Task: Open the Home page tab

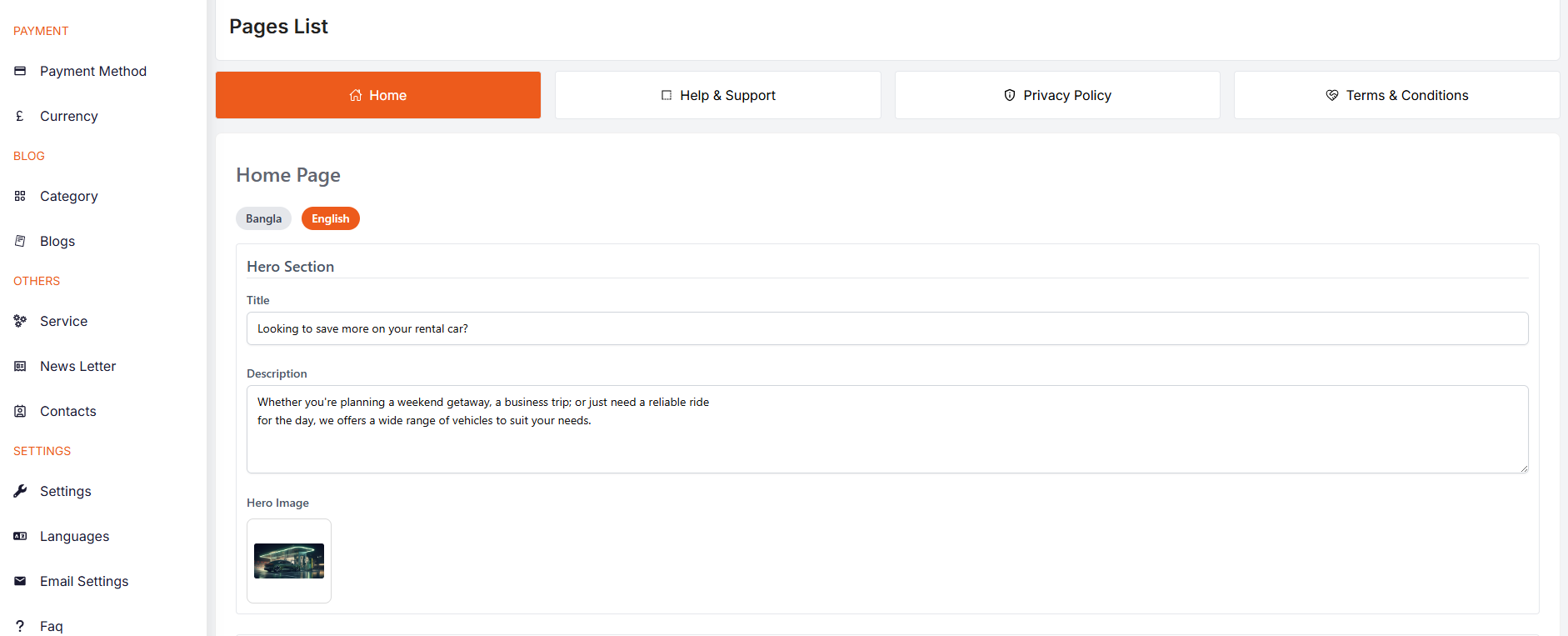Action: (x=378, y=95)
